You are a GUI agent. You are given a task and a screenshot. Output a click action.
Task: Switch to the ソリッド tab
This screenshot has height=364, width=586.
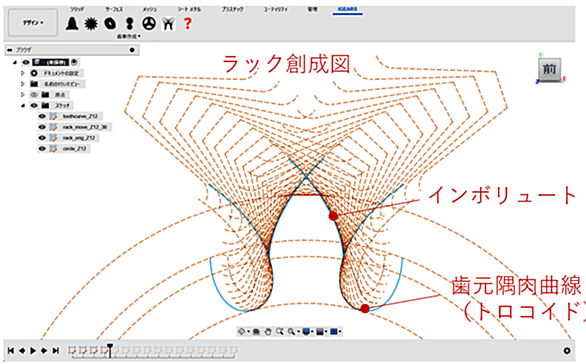point(77,9)
